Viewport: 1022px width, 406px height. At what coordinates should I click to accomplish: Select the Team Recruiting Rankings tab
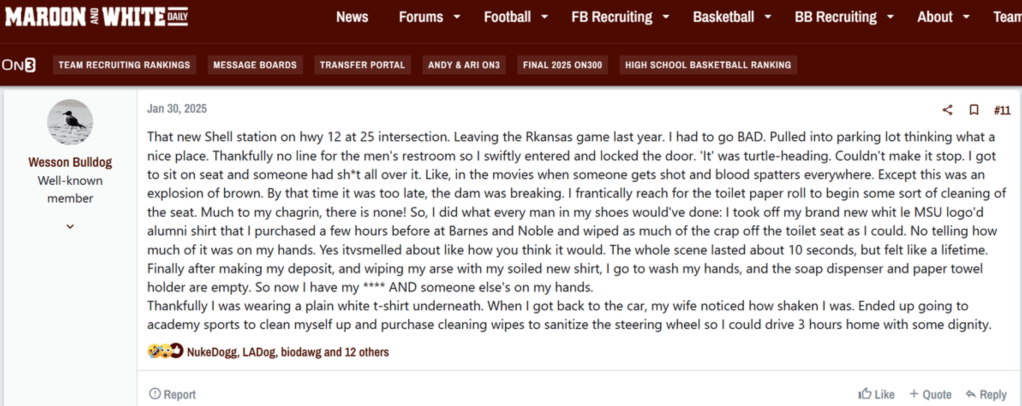click(x=124, y=65)
